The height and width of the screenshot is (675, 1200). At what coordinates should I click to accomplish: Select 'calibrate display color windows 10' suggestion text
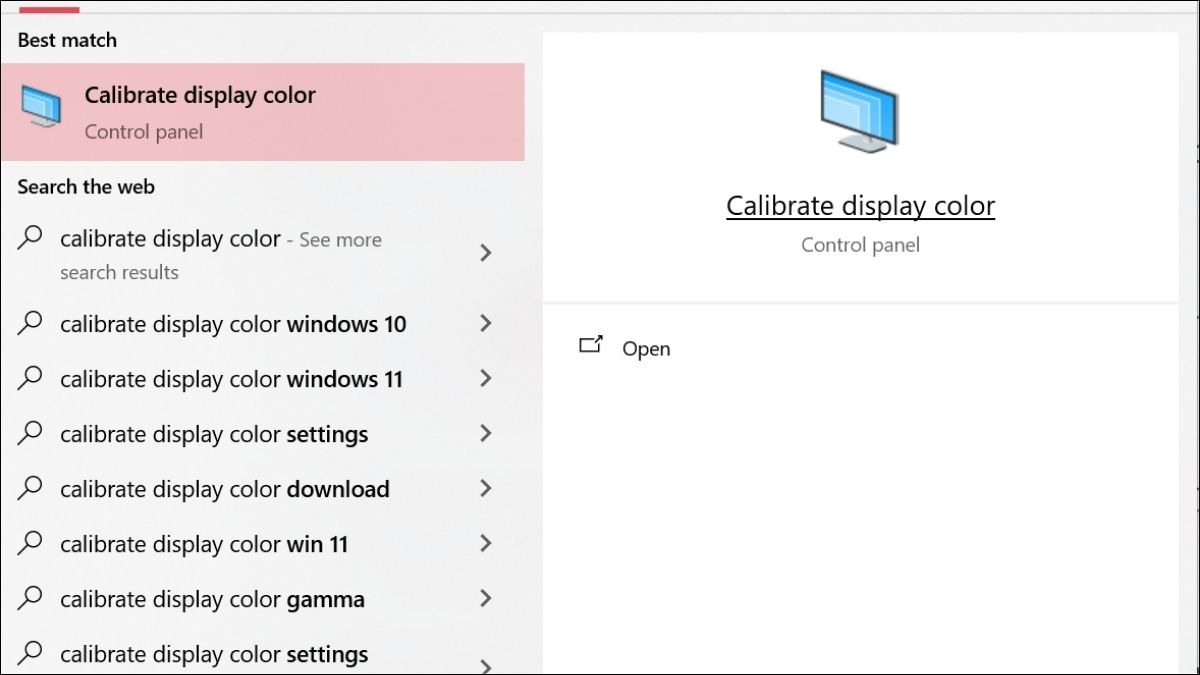click(233, 325)
